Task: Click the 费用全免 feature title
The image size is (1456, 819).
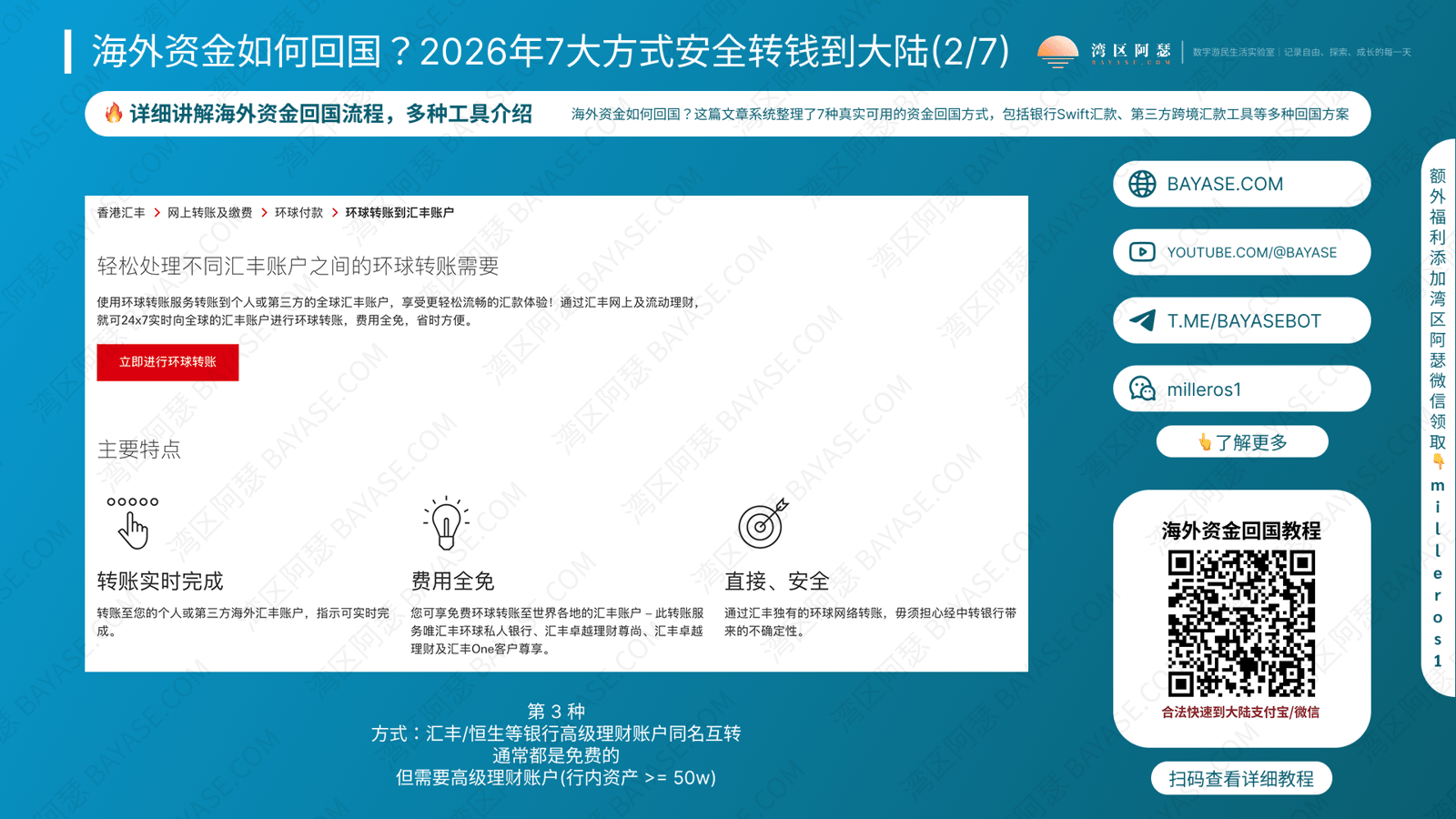Action: tap(452, 581)
